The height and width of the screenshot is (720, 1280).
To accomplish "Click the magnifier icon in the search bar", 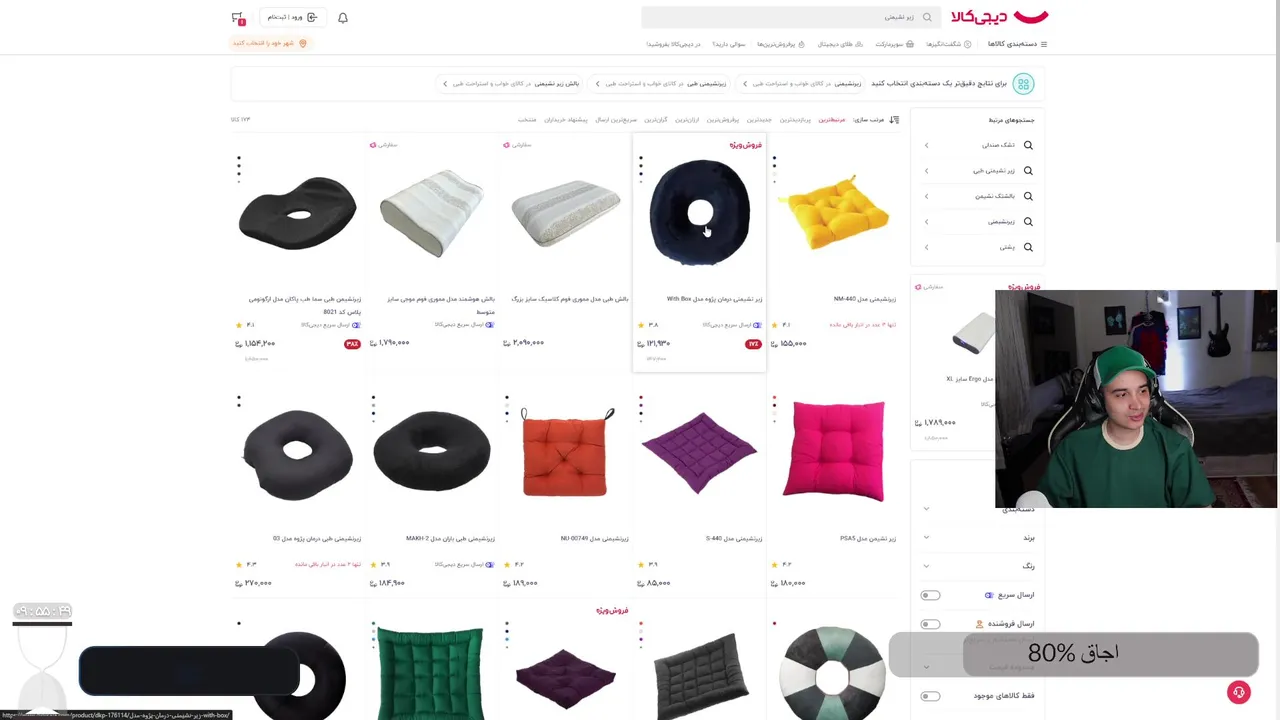I will (927, 17).
